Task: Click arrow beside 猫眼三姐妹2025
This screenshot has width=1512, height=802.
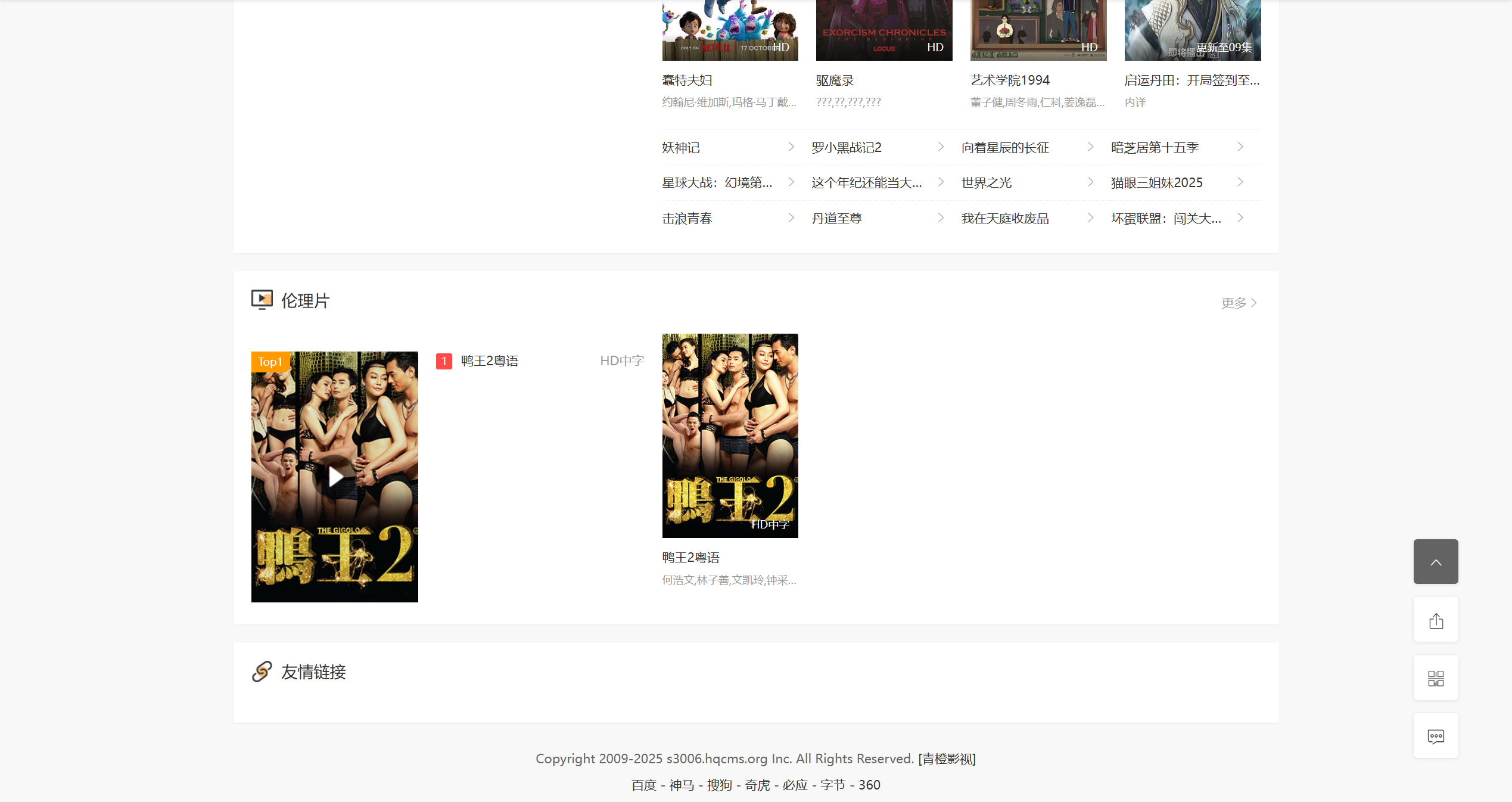Action: (x=1240, y=182)
